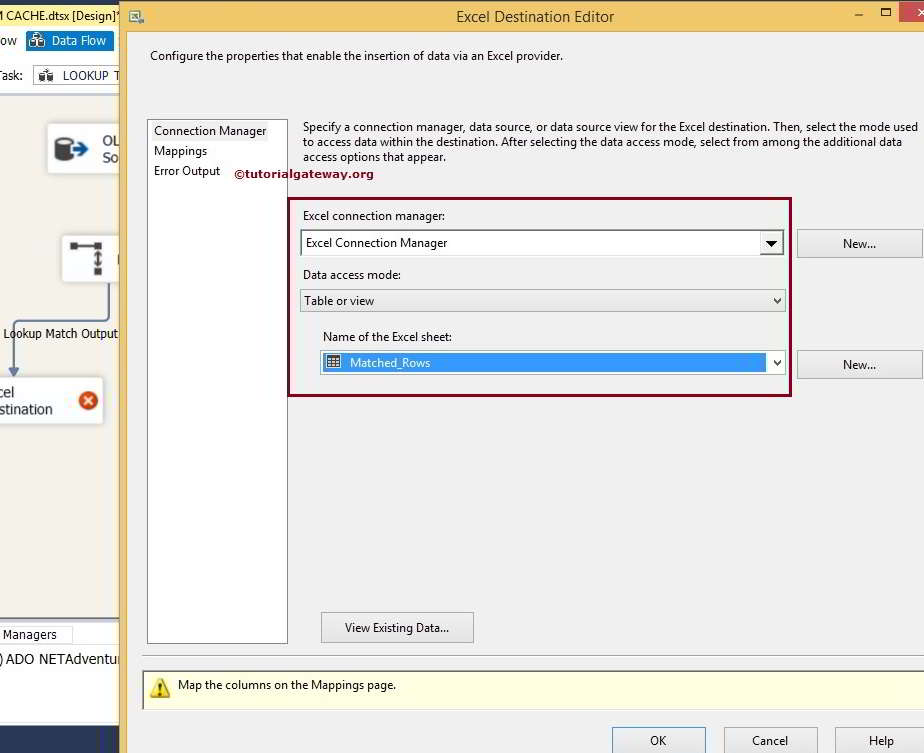Image resolution: width=924 pixels, height=753 pixels.
Task: Click the View Existing Data button
Action: click(396, 627)
